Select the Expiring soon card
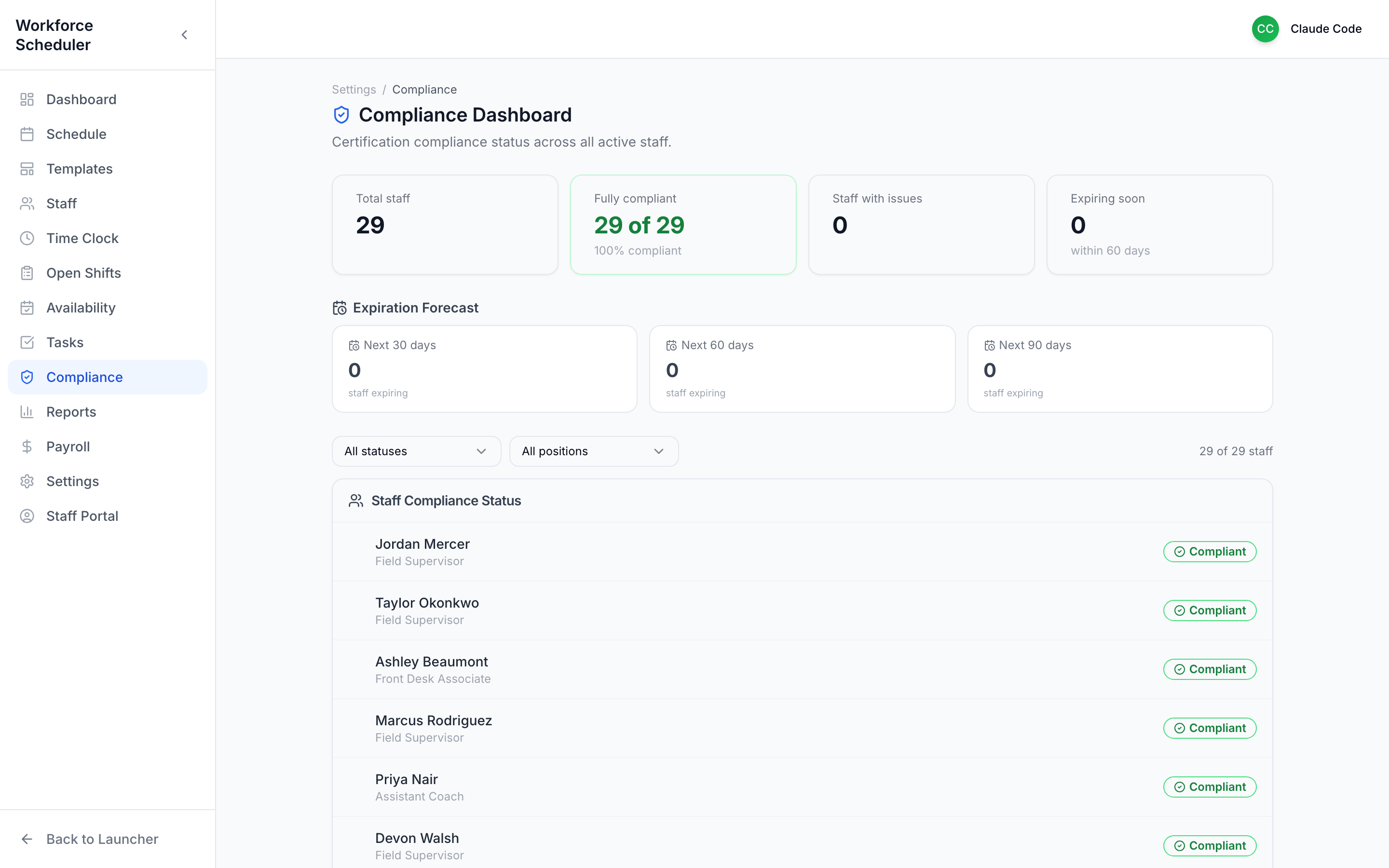1389x868 pixels. click(1159, 224)
